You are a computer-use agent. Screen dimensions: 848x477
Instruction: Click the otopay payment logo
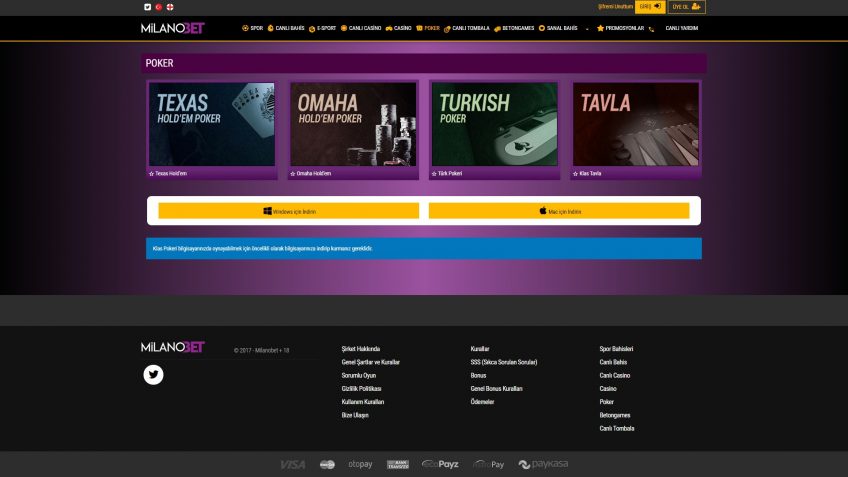click(x=360, y=464)
